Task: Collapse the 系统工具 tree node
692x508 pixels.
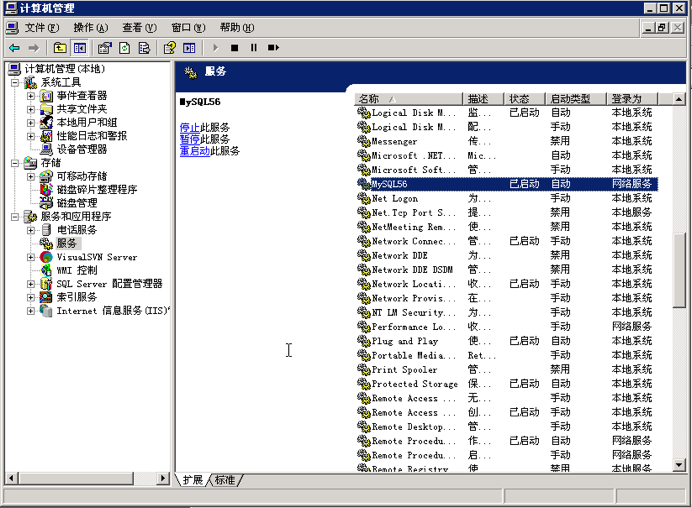Action: pyautogui.click(x=15, y=83)
